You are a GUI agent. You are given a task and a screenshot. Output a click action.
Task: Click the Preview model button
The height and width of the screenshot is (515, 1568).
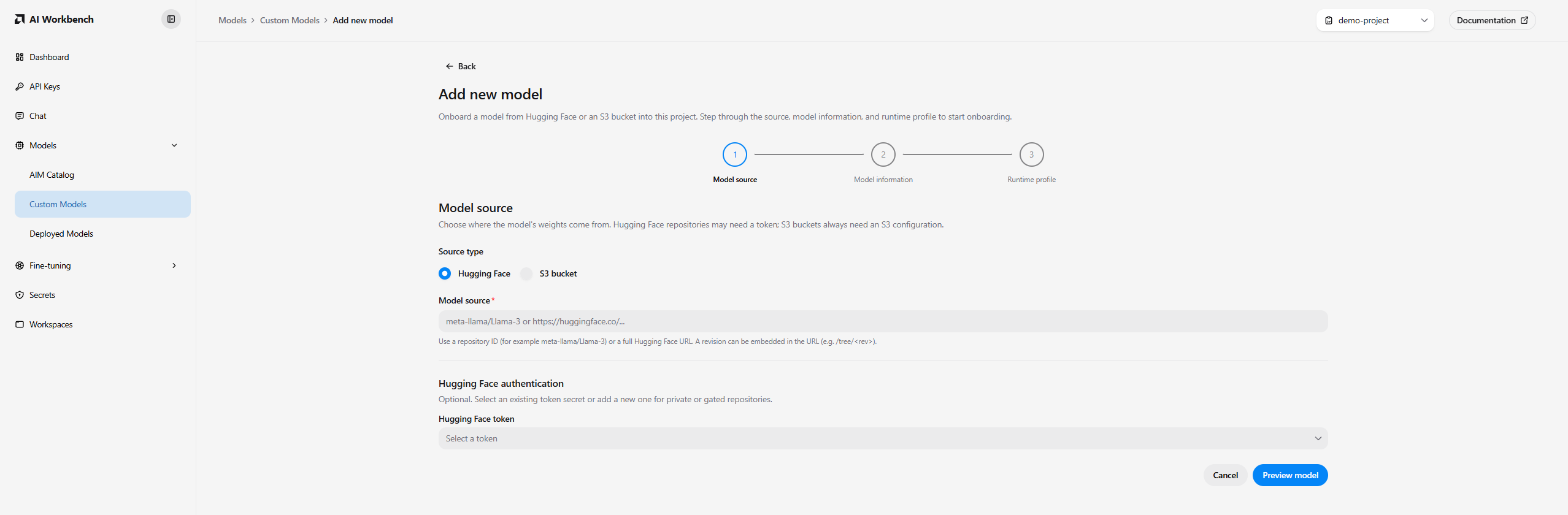point(1290,475)
